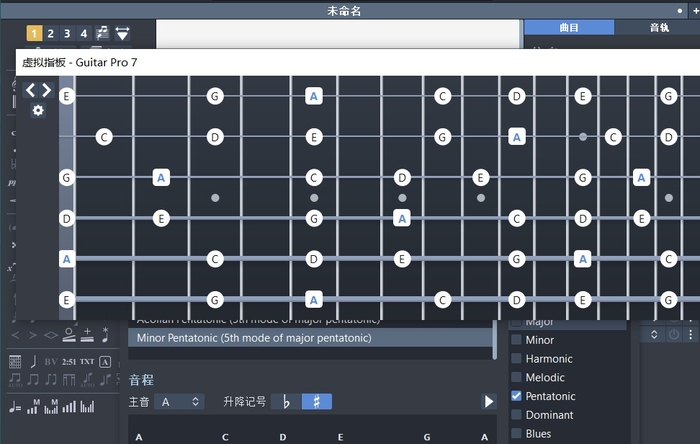This screenshot has width=700, height=444.
Task: Select the TXT text annotation tool
Action: point(87,361)
